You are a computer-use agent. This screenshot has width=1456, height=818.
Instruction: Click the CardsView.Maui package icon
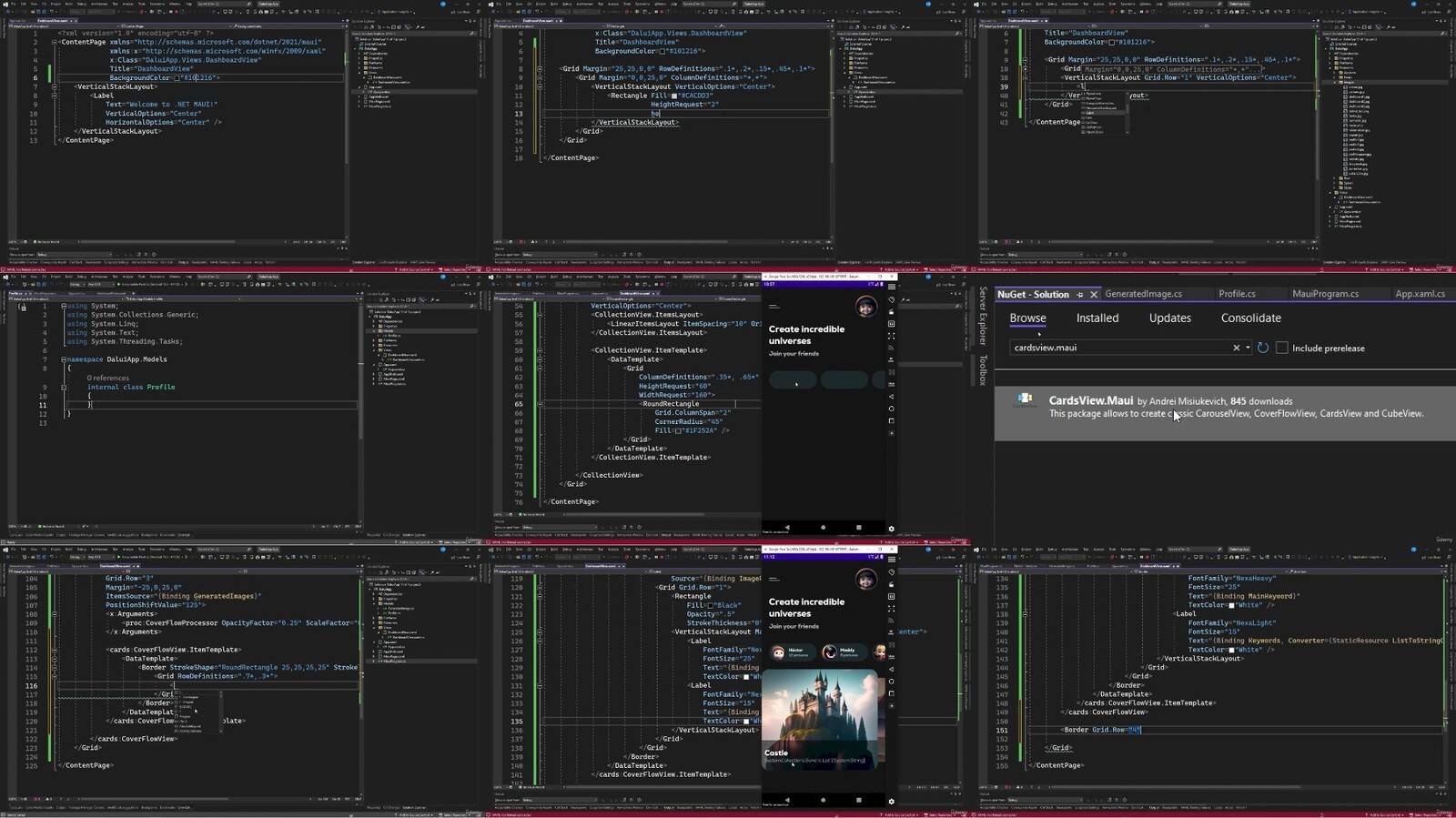coord(1025,399)
